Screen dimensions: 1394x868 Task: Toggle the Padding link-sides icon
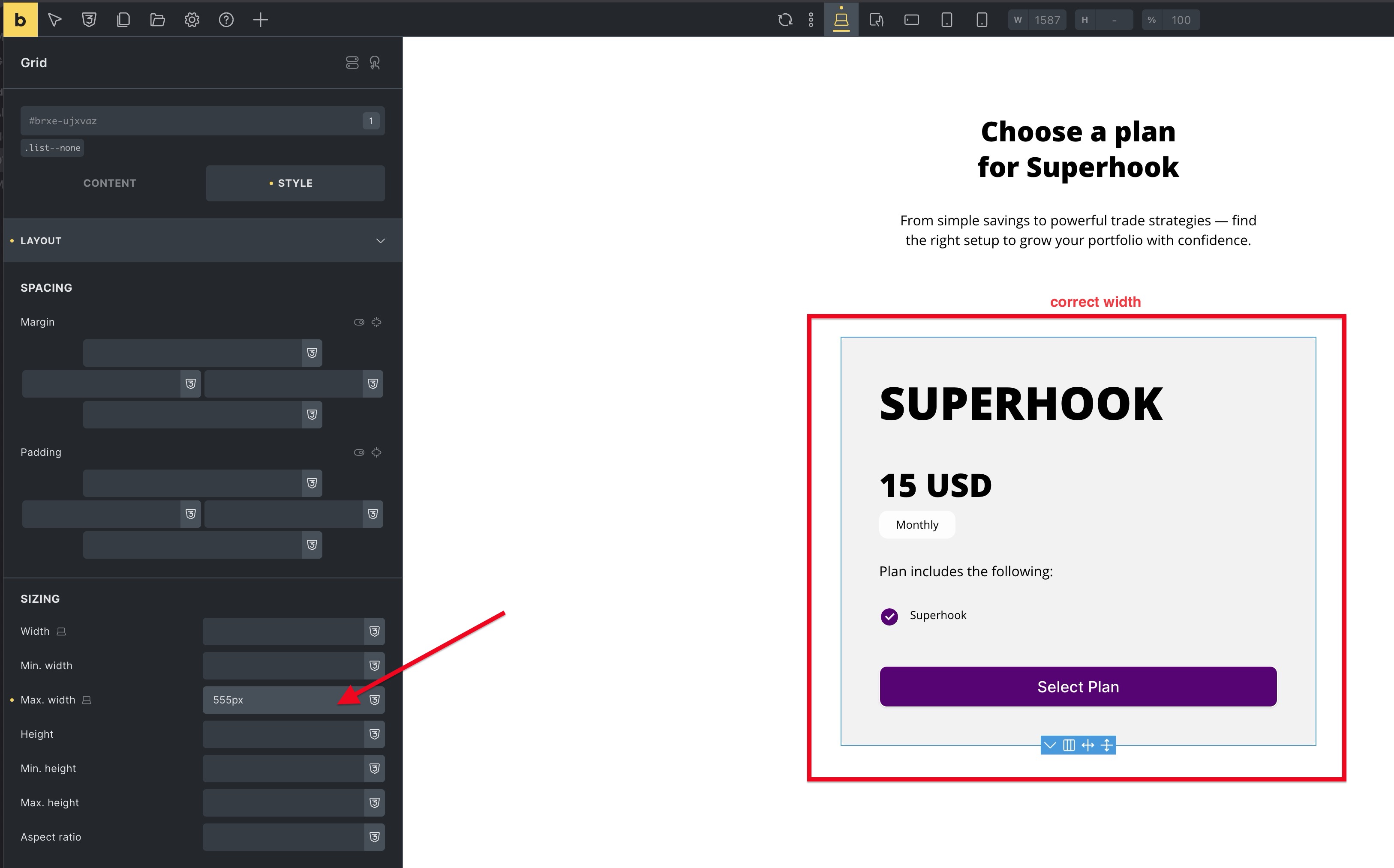(x=376, y=452)
